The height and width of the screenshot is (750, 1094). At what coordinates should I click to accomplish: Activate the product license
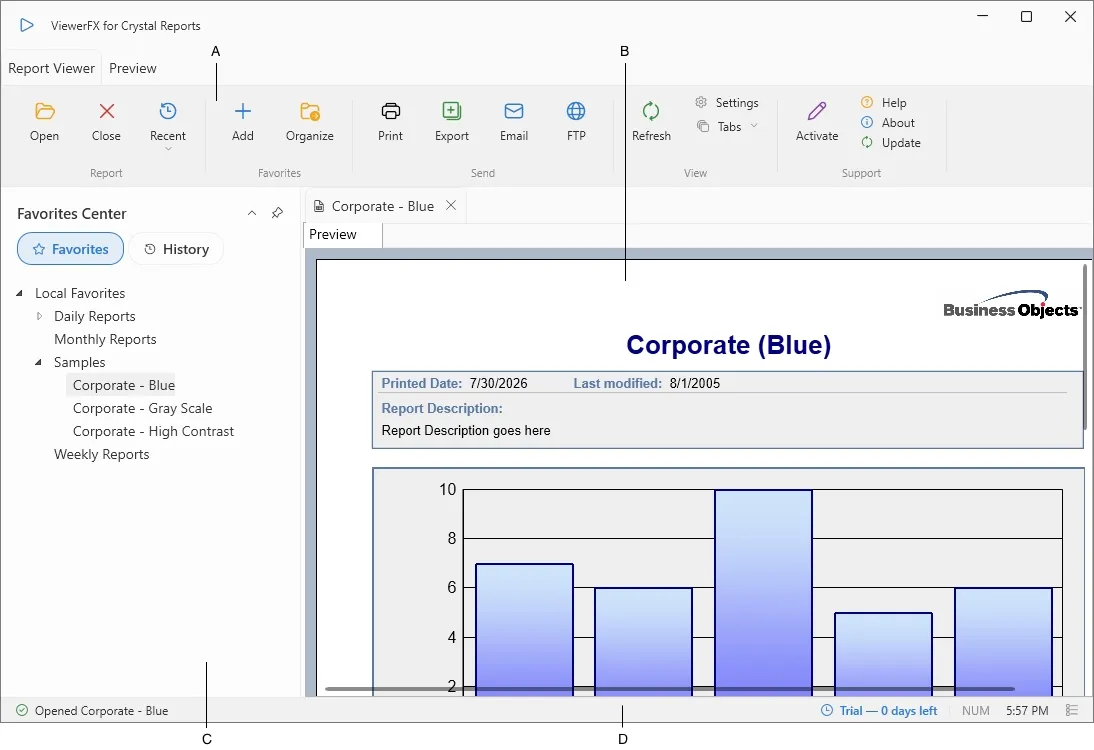(x=817, y=122)
